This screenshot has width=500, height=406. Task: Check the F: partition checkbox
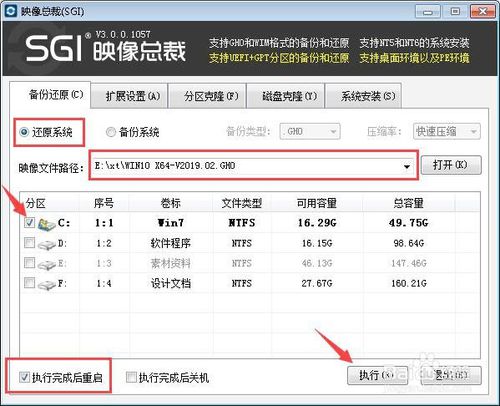click(x=29, y=283)
